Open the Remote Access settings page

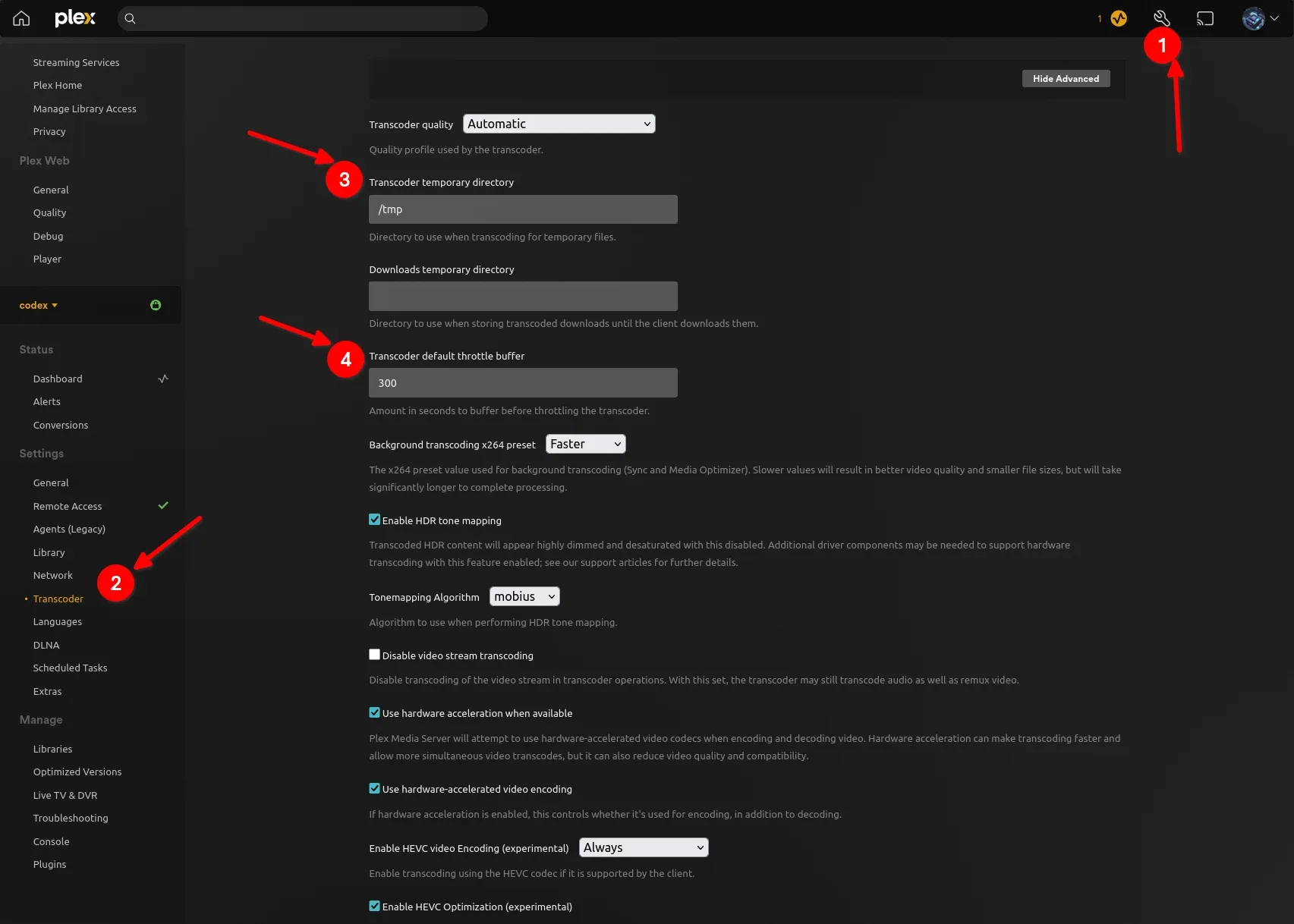click(x=68, y=506)
